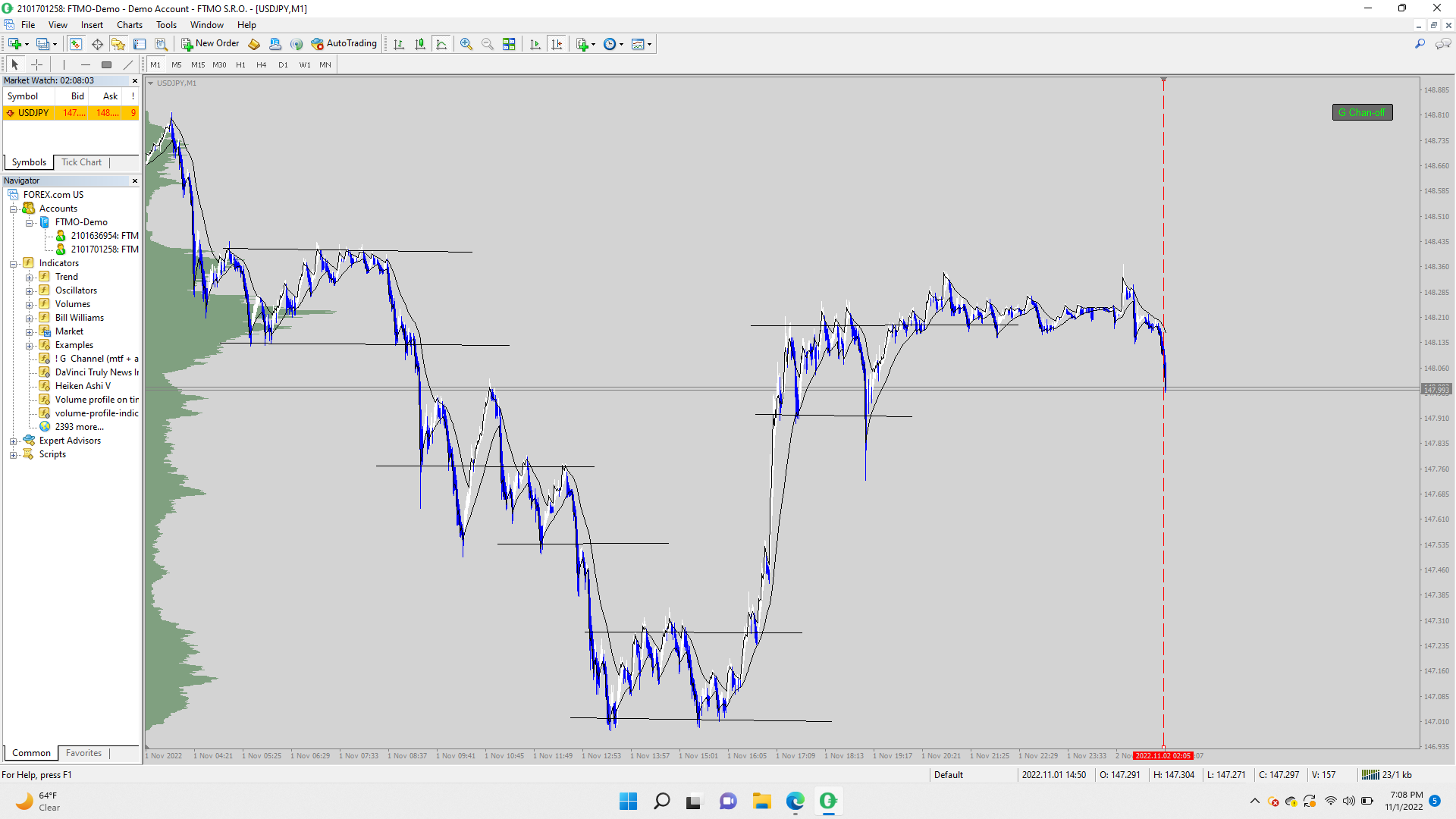Expand the Oscillators indicator folder

click(29, 291)
